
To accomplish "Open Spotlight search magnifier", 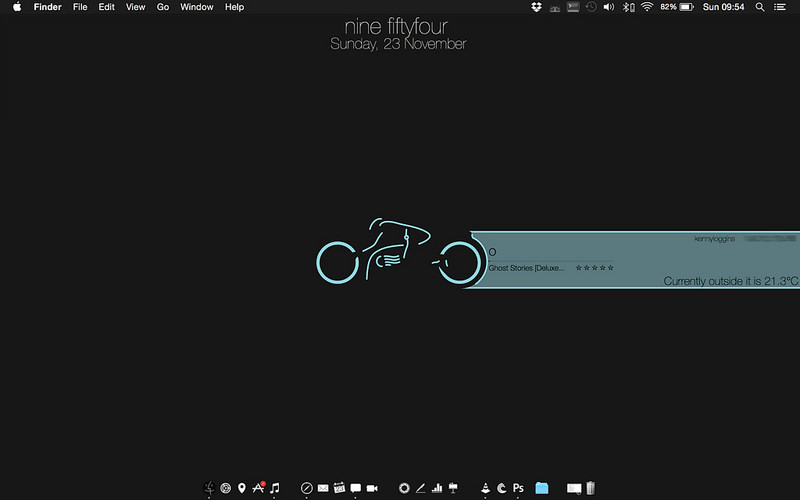I will pyautogui.click(x=760, y=7).
